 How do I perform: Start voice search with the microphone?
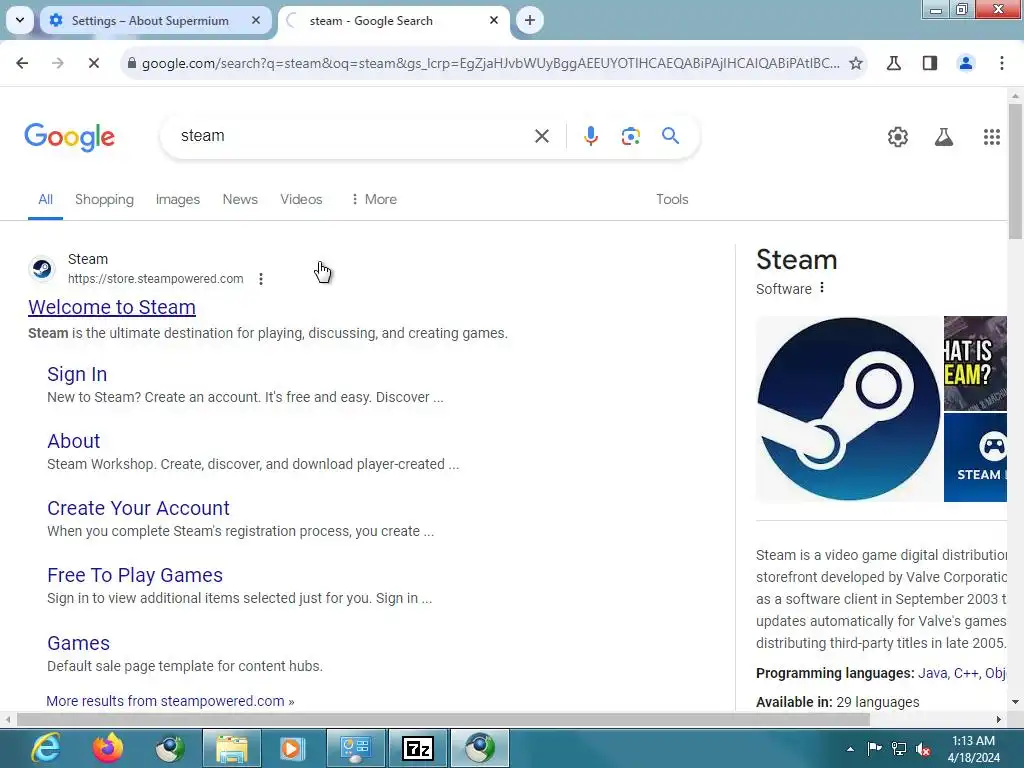[590, 136]
